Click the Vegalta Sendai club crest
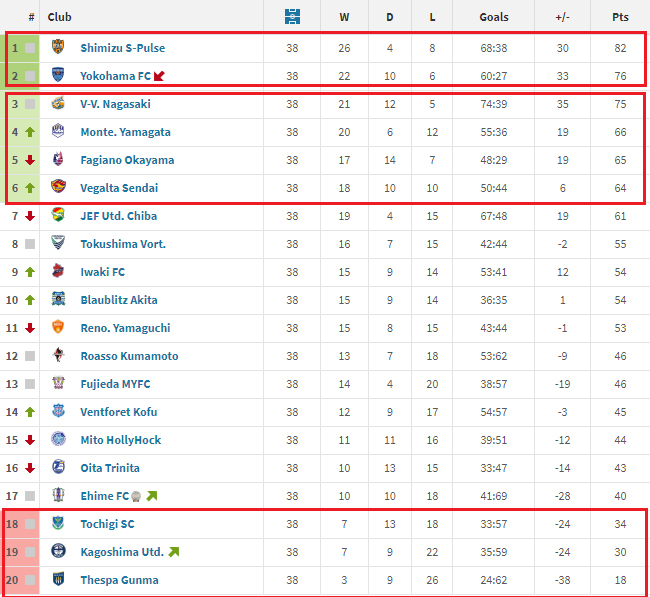The height and width of the screenshot is (597, 650). pos(59,187)
